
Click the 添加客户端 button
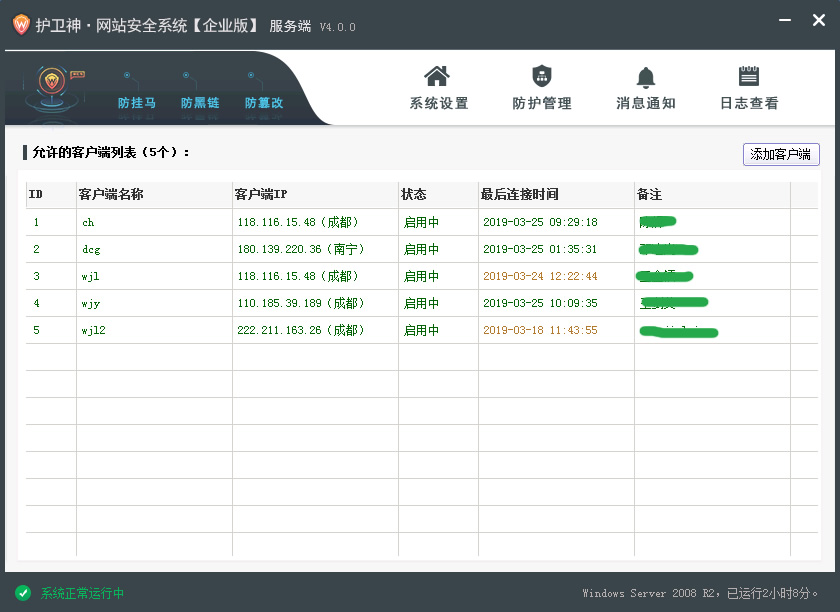[781, 154]
